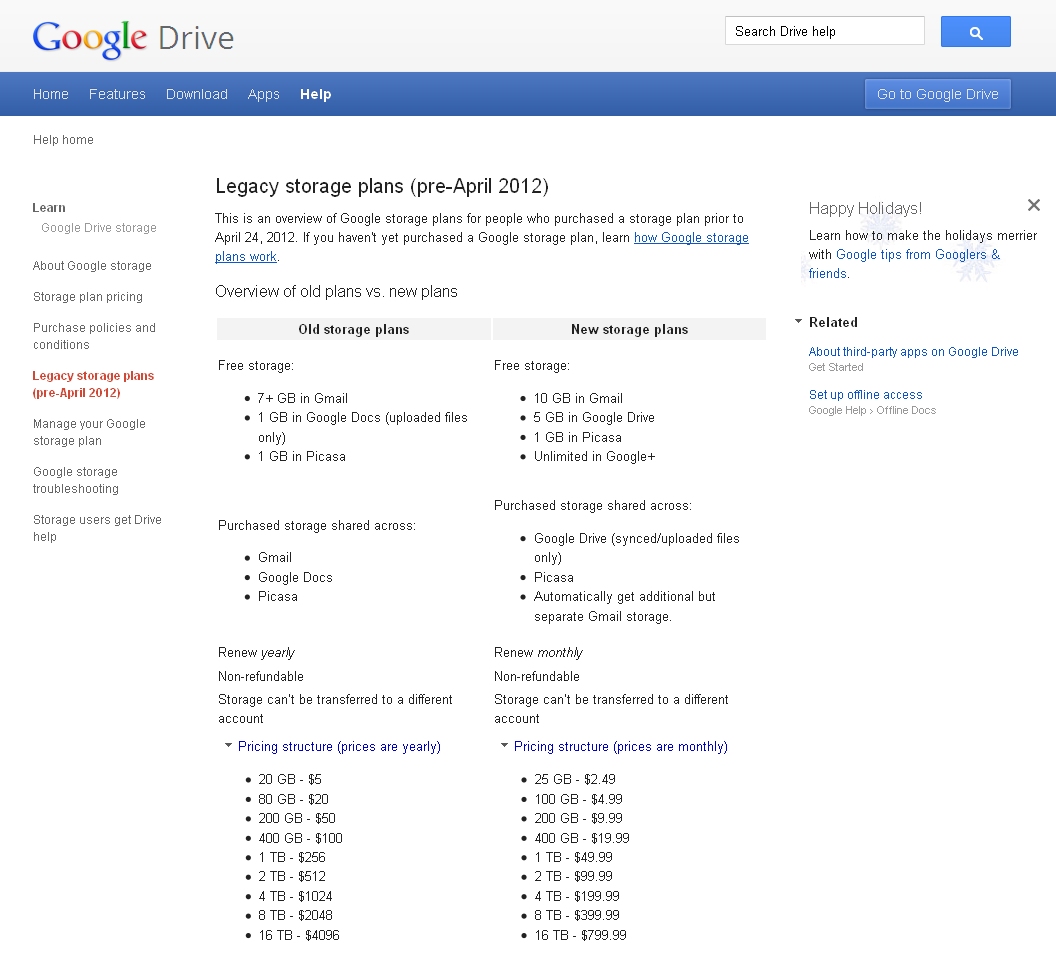Click the blue search magnifier button

[x=975, y=32]
